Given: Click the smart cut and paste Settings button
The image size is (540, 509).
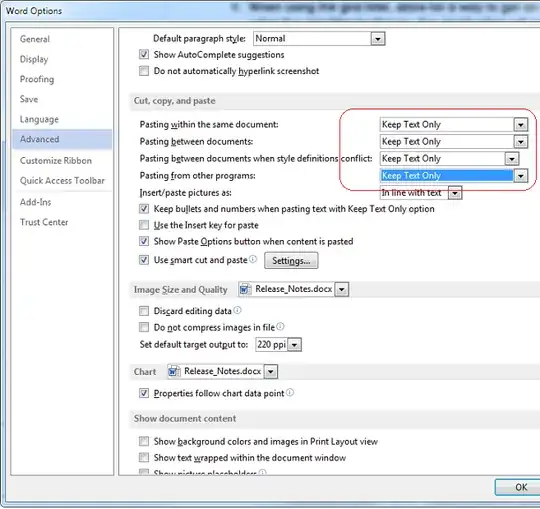Looking at the screenshot, I should tap(291, 260).
